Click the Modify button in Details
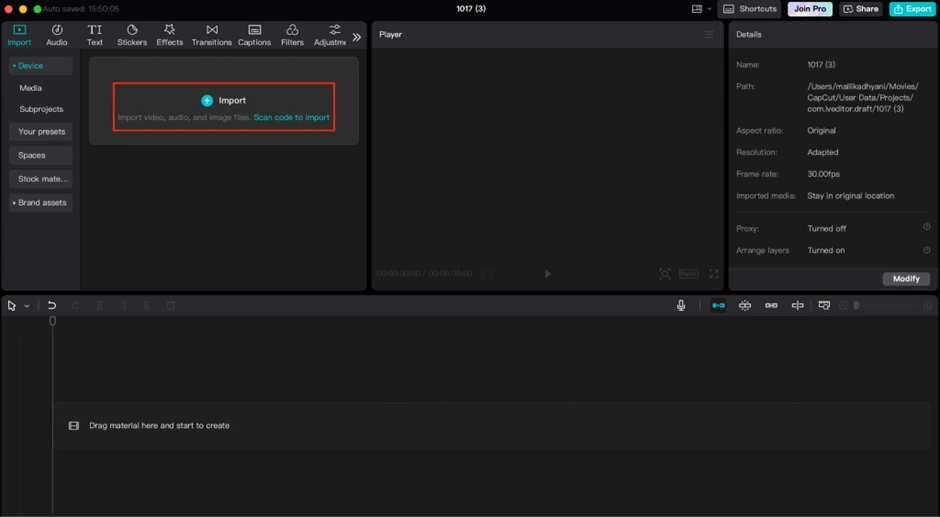 (906, 278)
